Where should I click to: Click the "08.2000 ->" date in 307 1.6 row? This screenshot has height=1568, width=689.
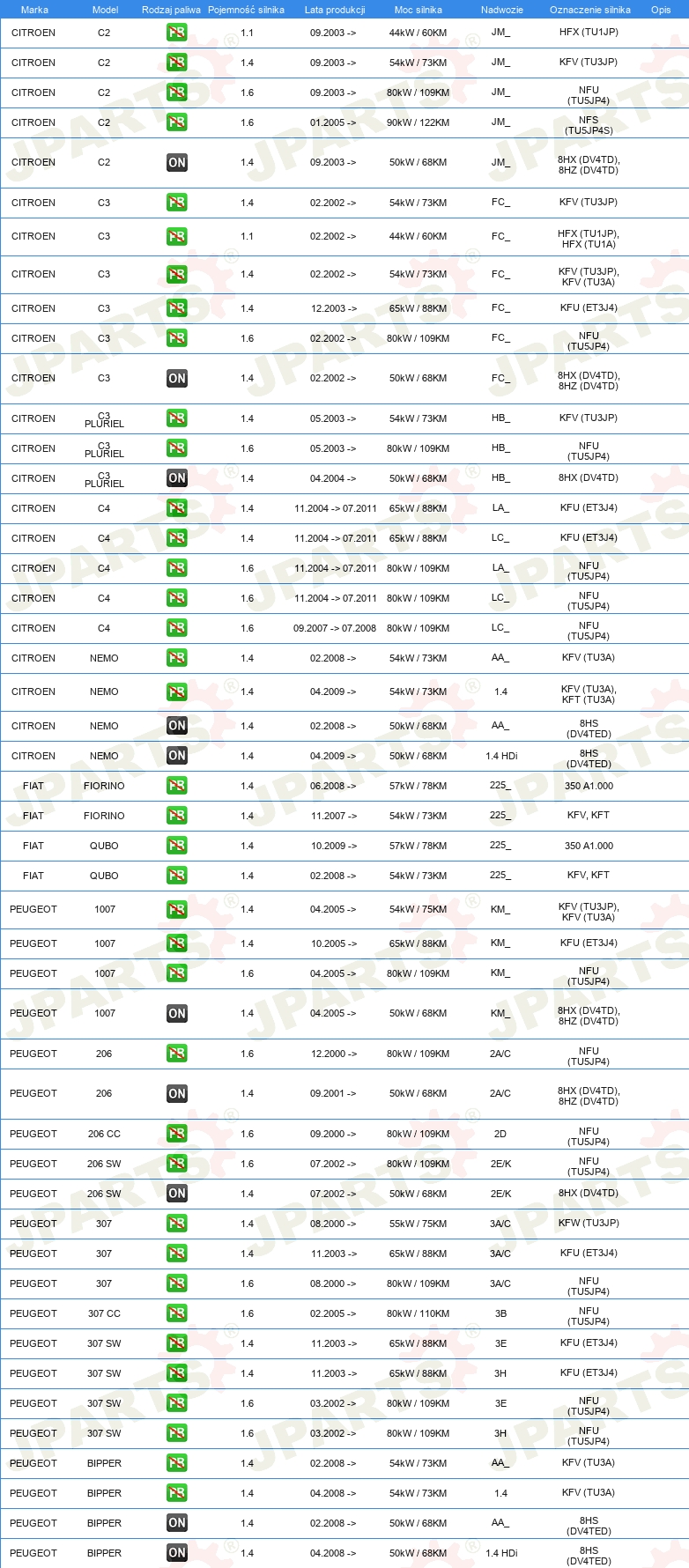click(x=333, y=1283)
